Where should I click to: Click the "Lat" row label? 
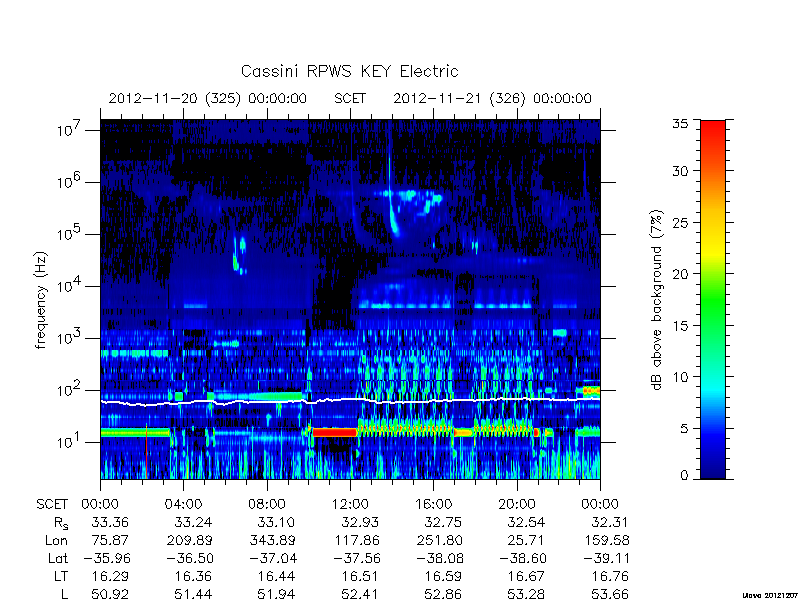tap(58, 559)
